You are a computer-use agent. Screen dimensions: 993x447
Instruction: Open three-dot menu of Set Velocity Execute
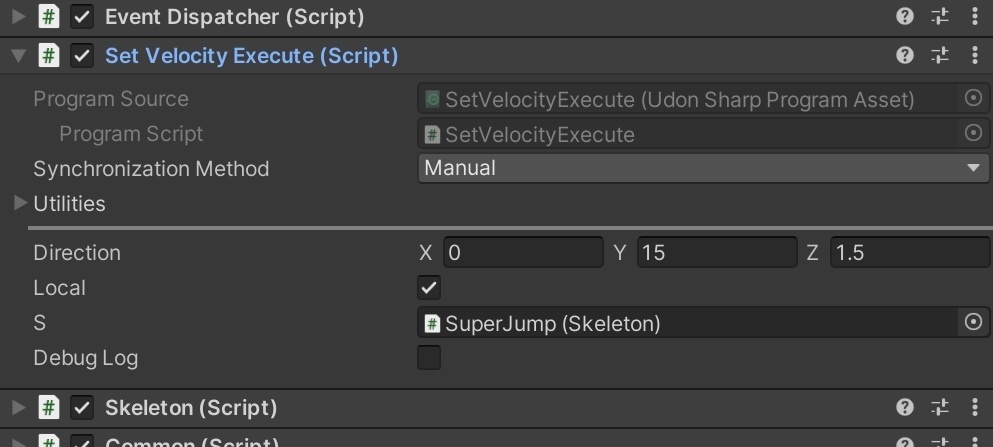975,56
